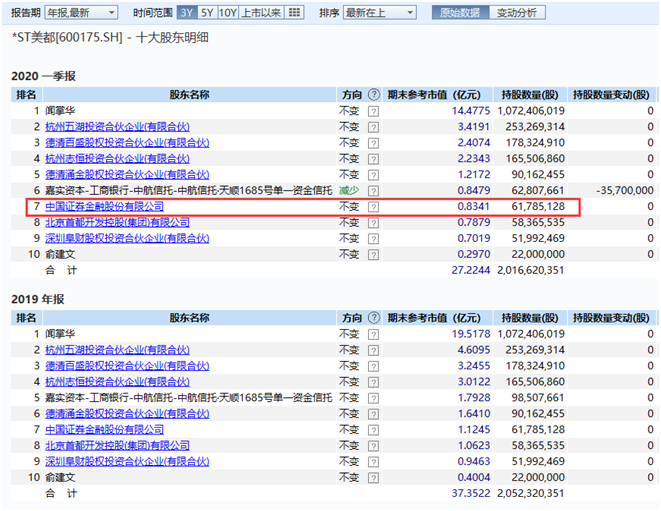Click help icon for 闻掌华 in 2019 年报 table

(374, 333)
